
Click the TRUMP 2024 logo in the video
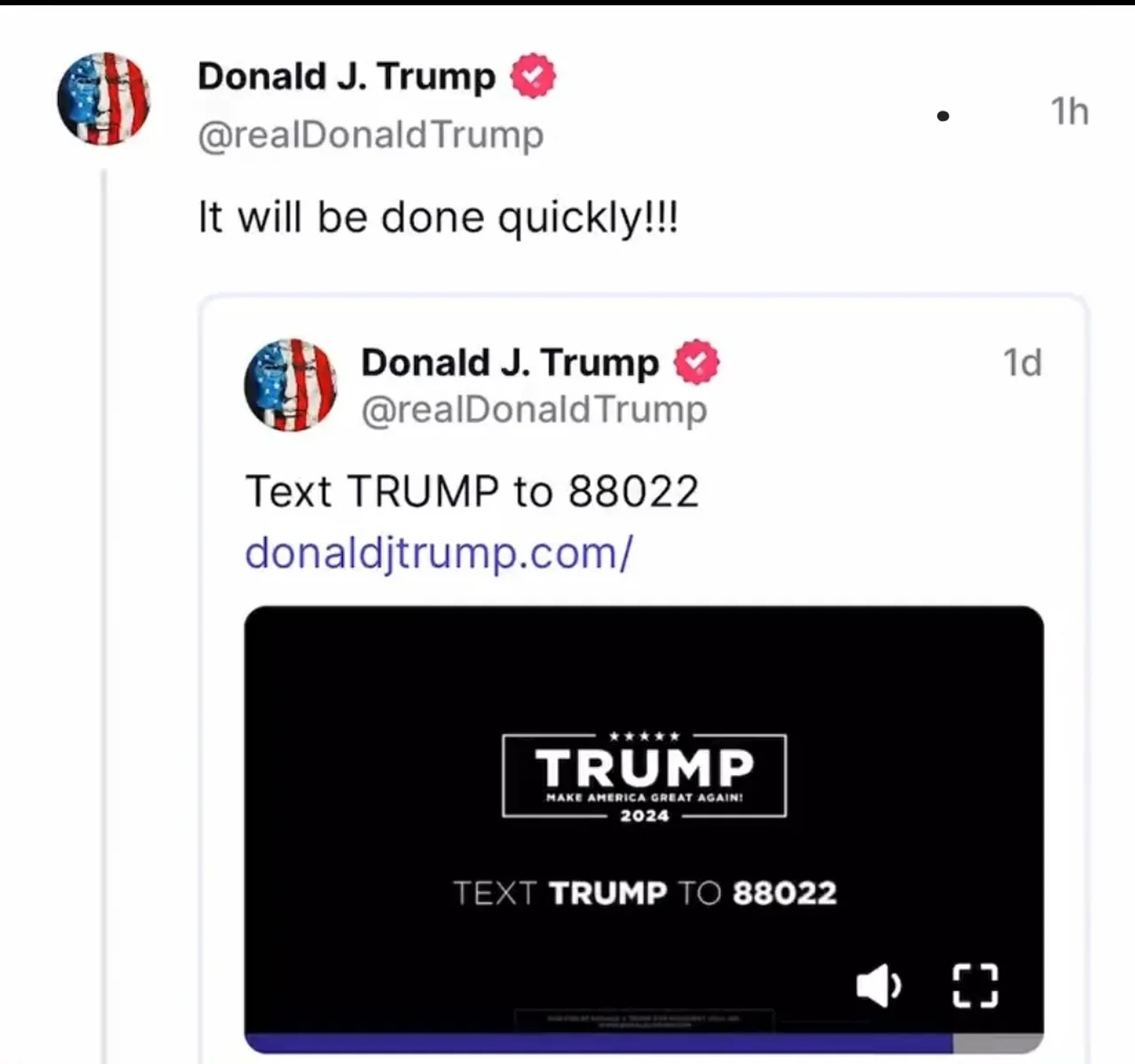645,776
